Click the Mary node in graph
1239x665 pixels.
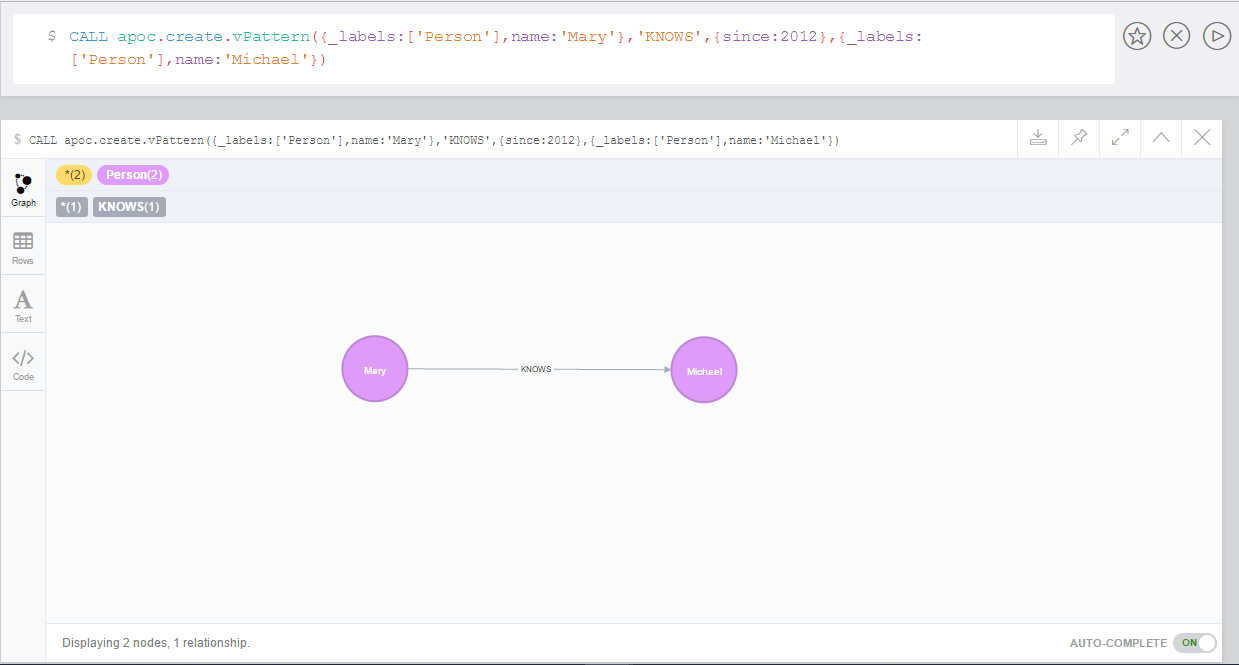375,369
